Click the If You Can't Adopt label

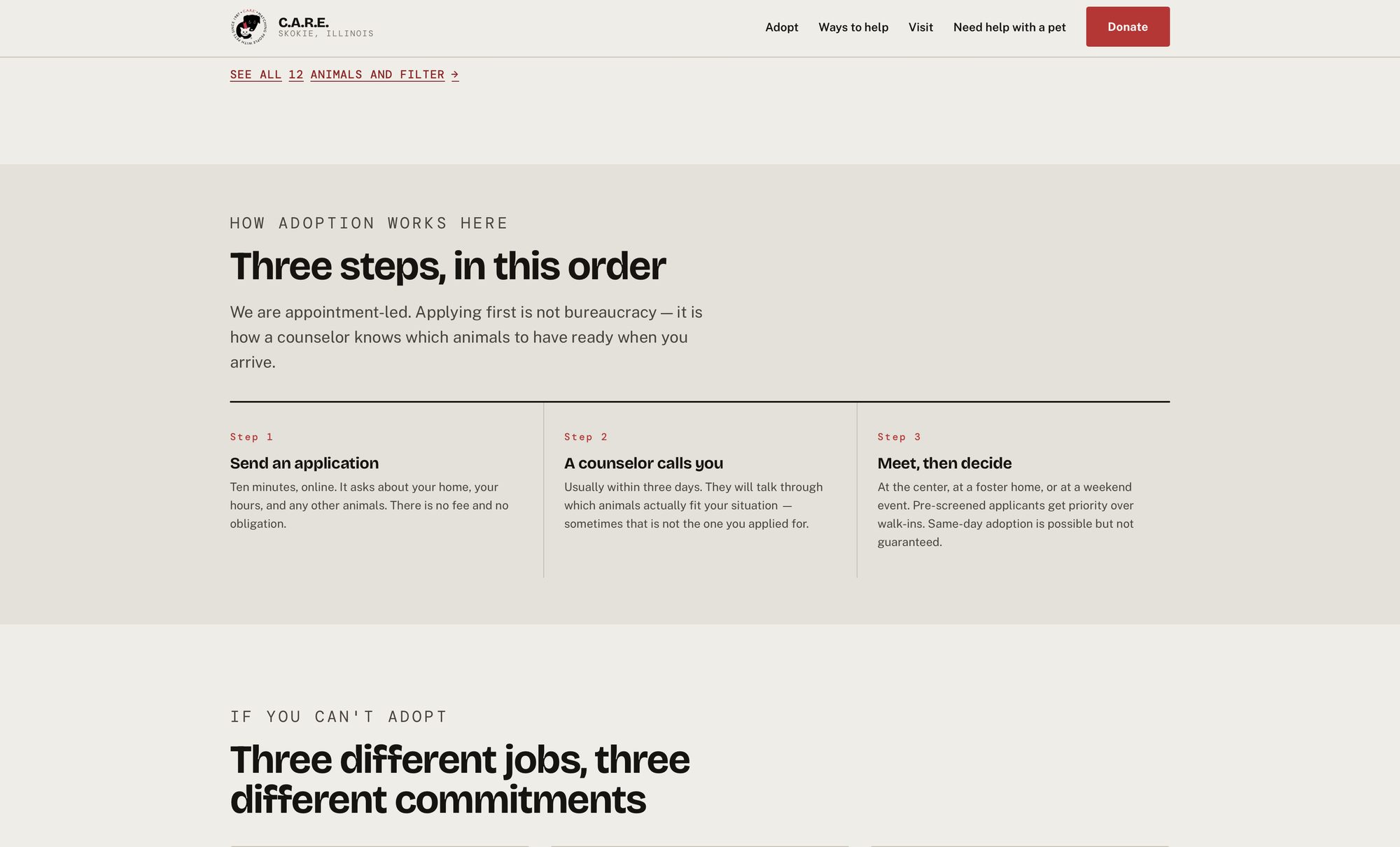click(339, 717)
